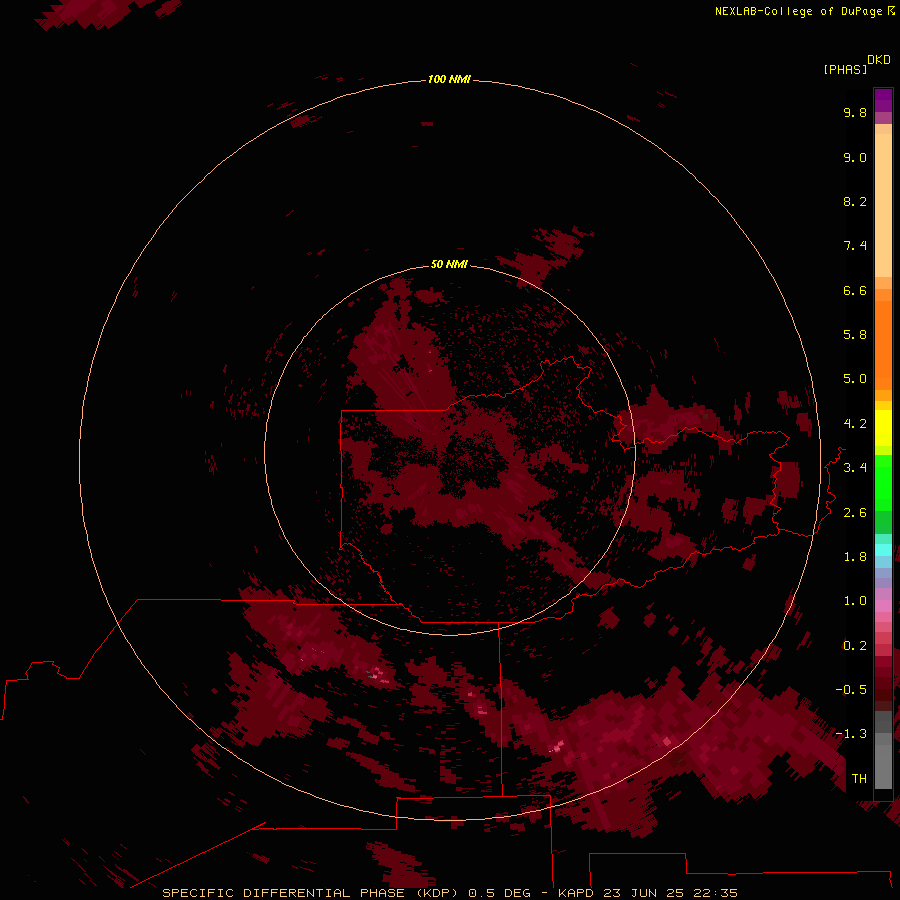
Task: Click the 0.2 value on the color scale
Action: point(855,646)
